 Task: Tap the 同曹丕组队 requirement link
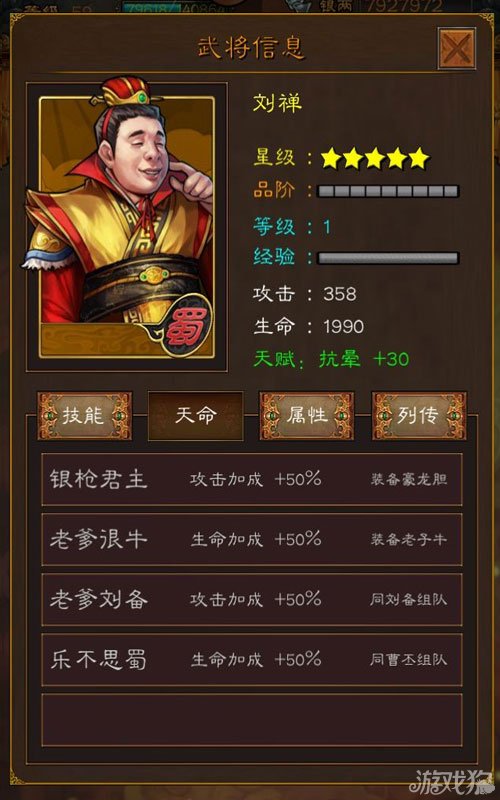point(409,660)
